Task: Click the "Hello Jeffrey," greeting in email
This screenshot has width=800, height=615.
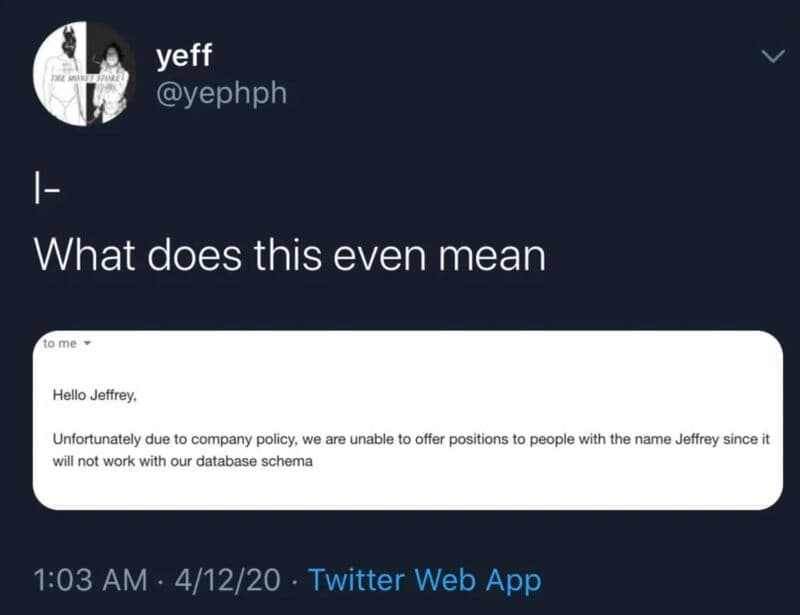Action: coord(95,395)
